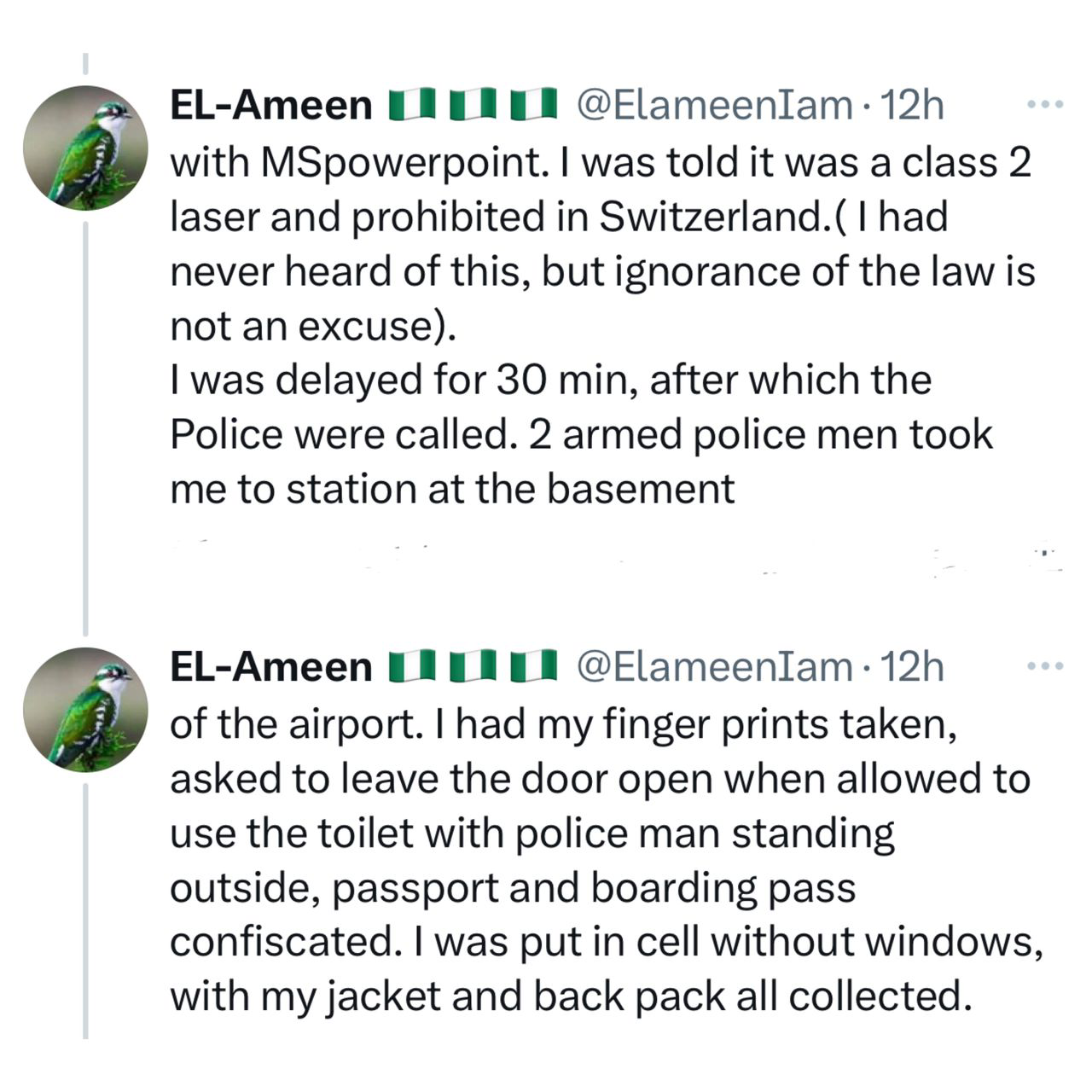
Task: Open the more options menu on the second tweet
Action: [x=1045, y=665]
